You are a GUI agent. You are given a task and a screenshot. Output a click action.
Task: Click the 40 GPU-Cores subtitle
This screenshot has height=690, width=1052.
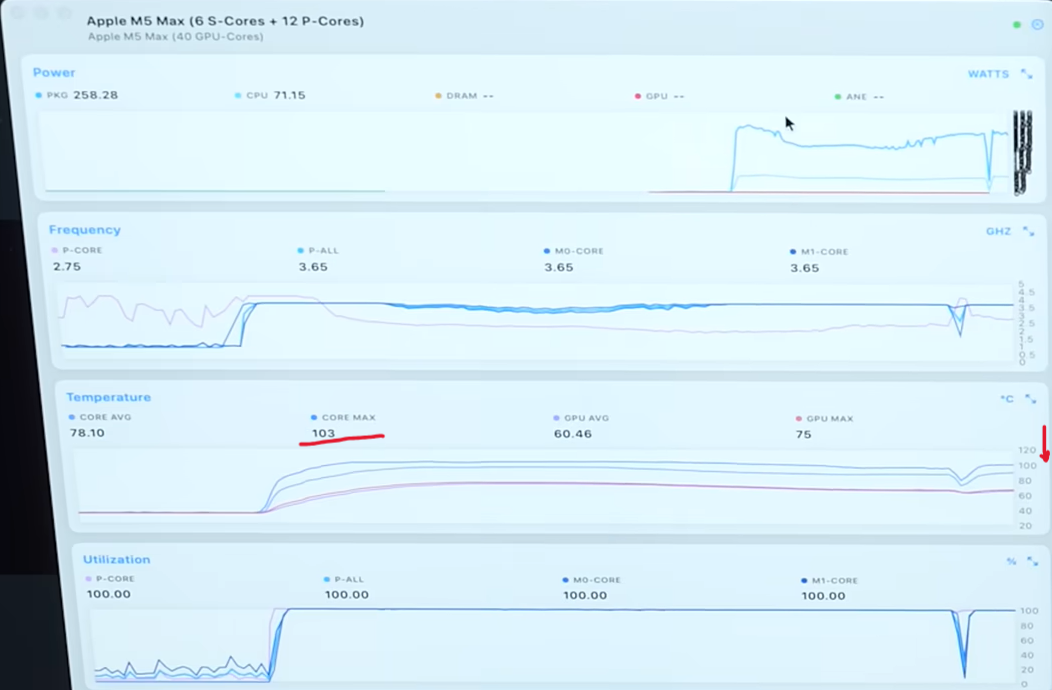coord(176,37)
